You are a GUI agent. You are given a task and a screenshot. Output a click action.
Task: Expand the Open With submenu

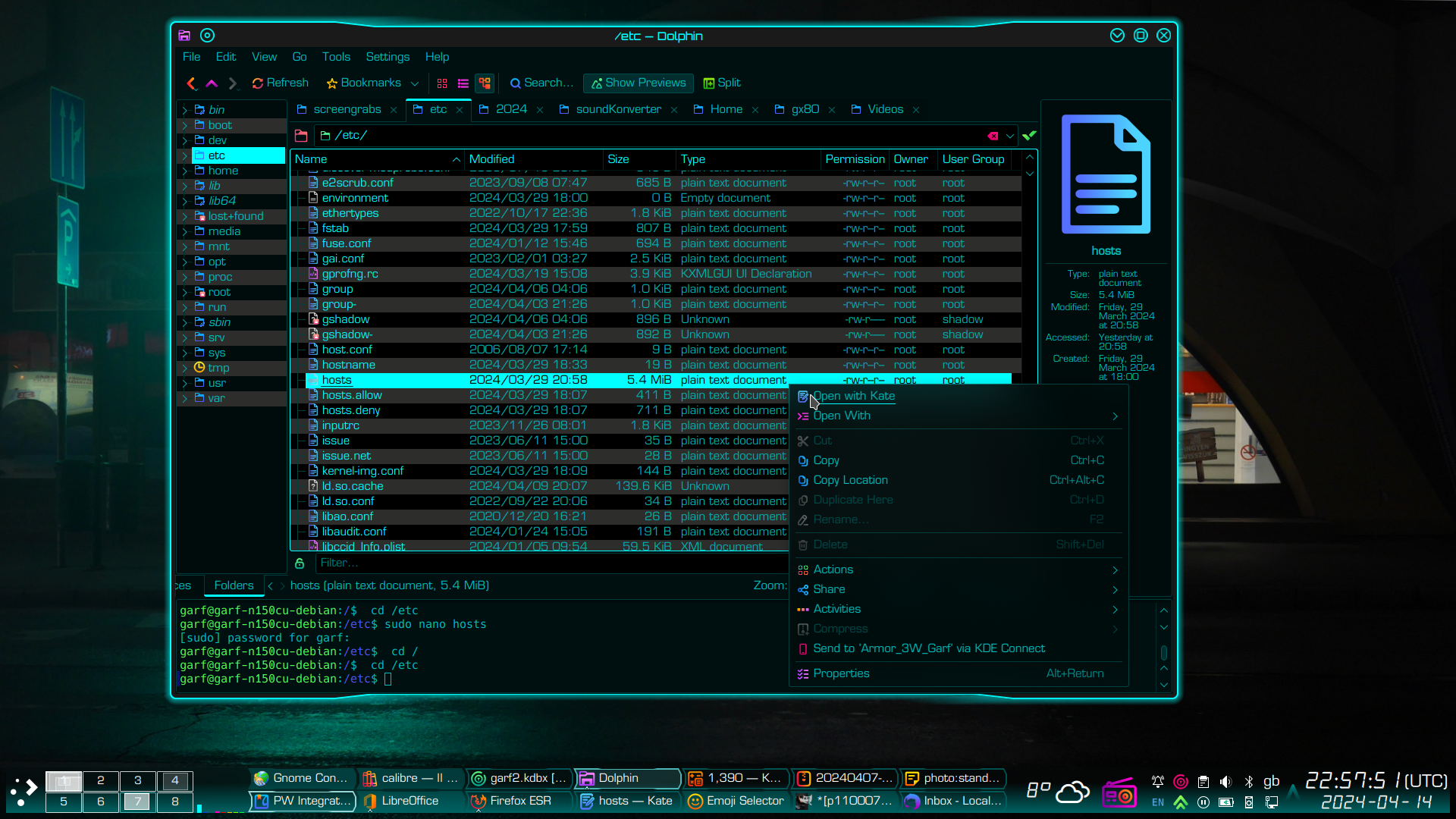(959, 416)
